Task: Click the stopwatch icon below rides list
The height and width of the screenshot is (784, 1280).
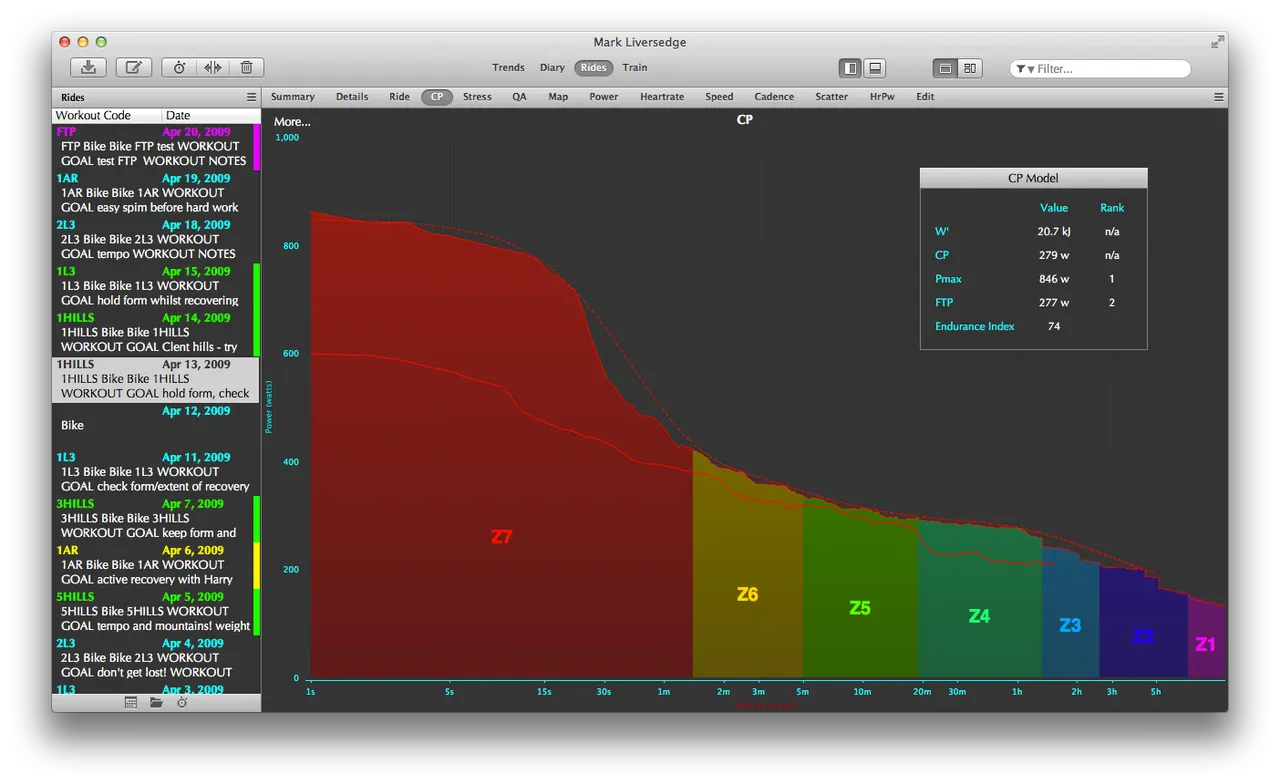Action: [182, 703]
